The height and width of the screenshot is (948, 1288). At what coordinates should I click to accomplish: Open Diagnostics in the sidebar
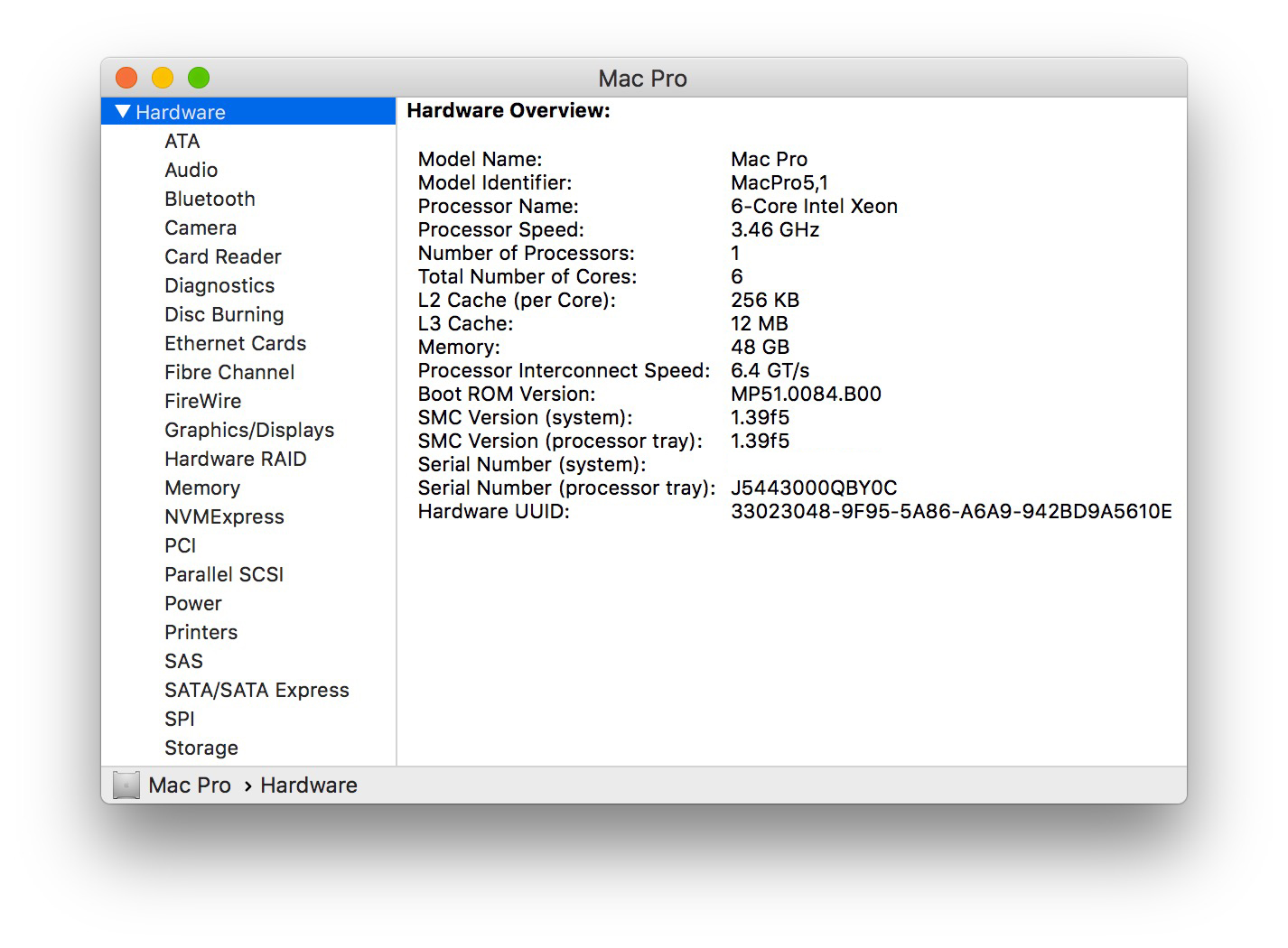pos(219,286)
